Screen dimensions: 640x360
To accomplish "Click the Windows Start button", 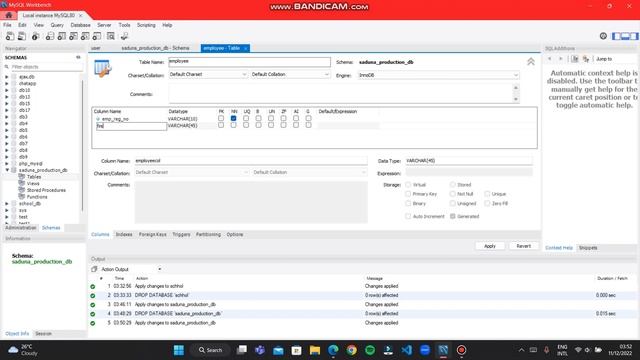I will tap(179, 350).
